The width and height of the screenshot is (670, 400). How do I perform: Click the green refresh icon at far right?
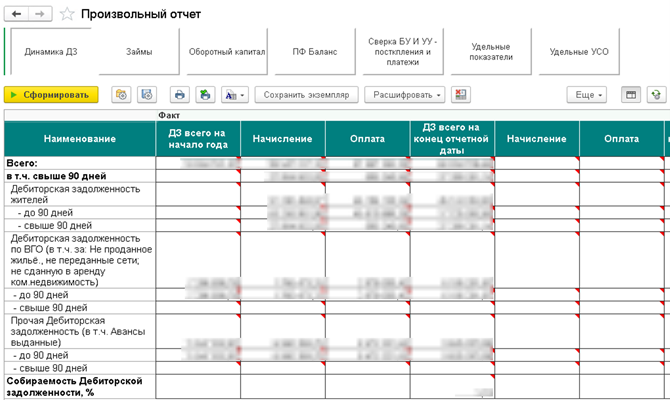655,95
